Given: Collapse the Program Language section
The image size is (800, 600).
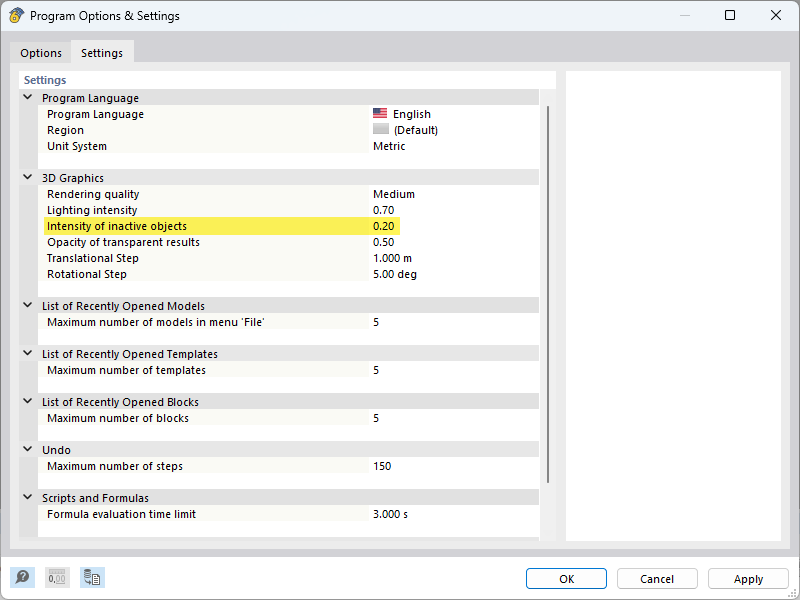Looking at the screenshot, I should click(x=28, y=98).
